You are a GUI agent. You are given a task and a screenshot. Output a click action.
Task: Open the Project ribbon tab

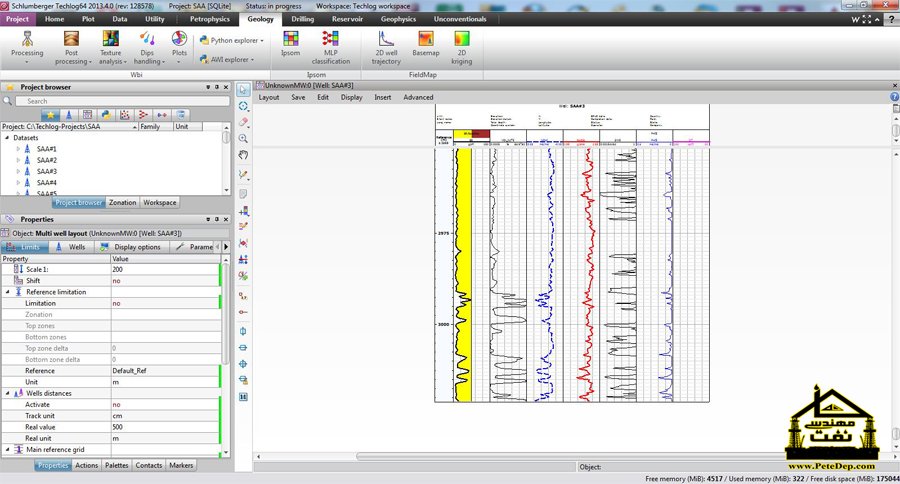18,19
